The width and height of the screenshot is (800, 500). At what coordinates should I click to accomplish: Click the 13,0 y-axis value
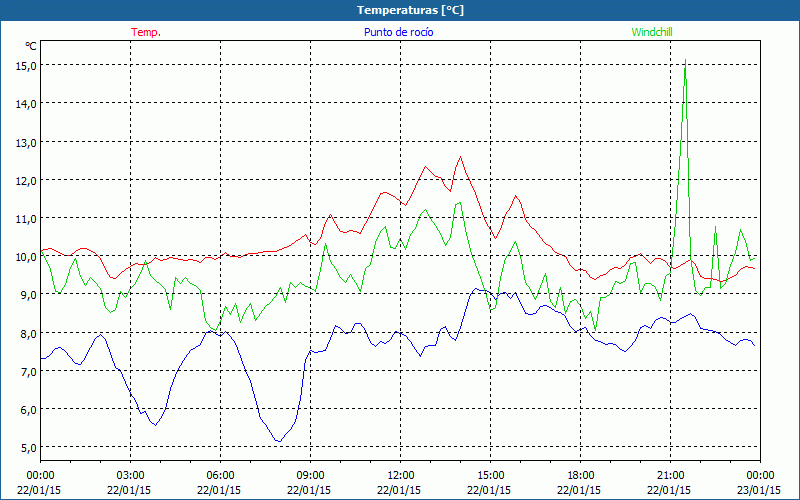(x=26, y=142)
